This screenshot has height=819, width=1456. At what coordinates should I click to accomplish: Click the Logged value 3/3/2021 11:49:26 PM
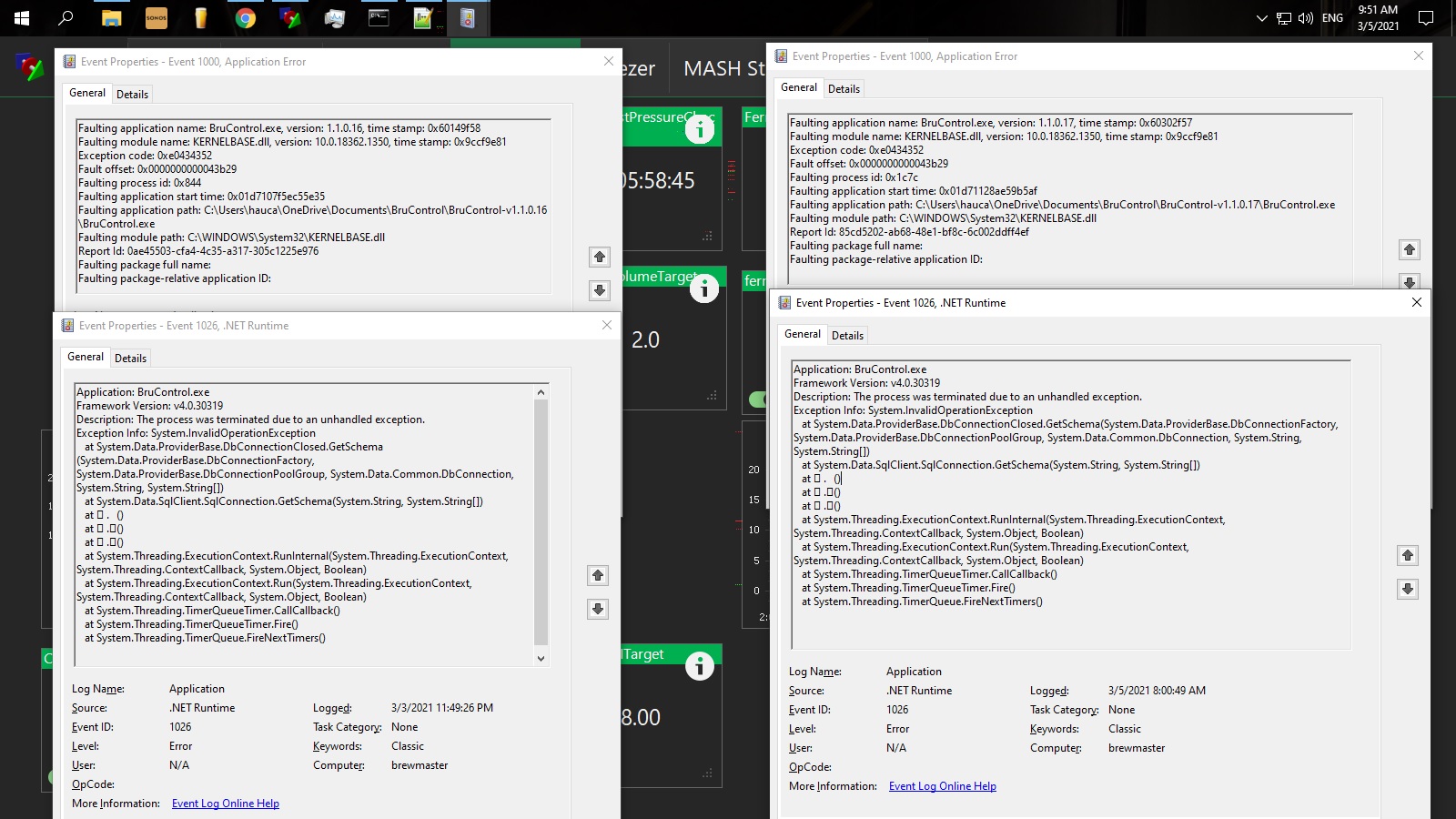(x=442, y=708)
